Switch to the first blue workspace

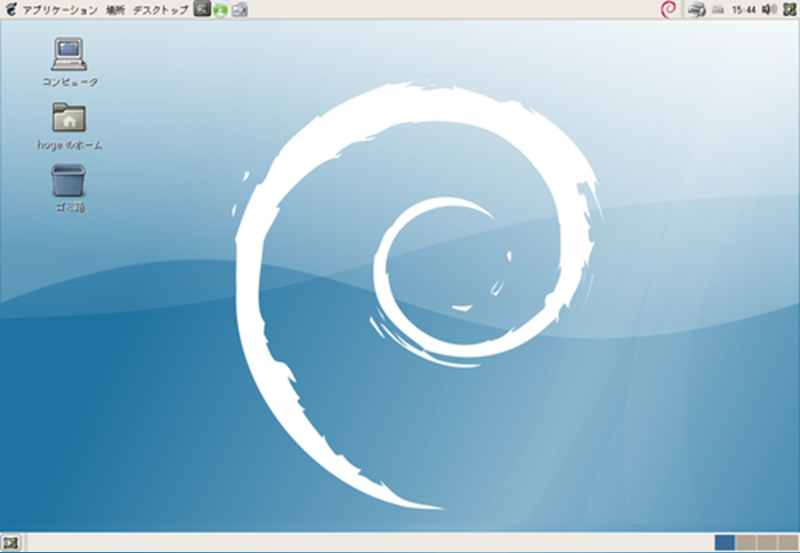point(724,543)
